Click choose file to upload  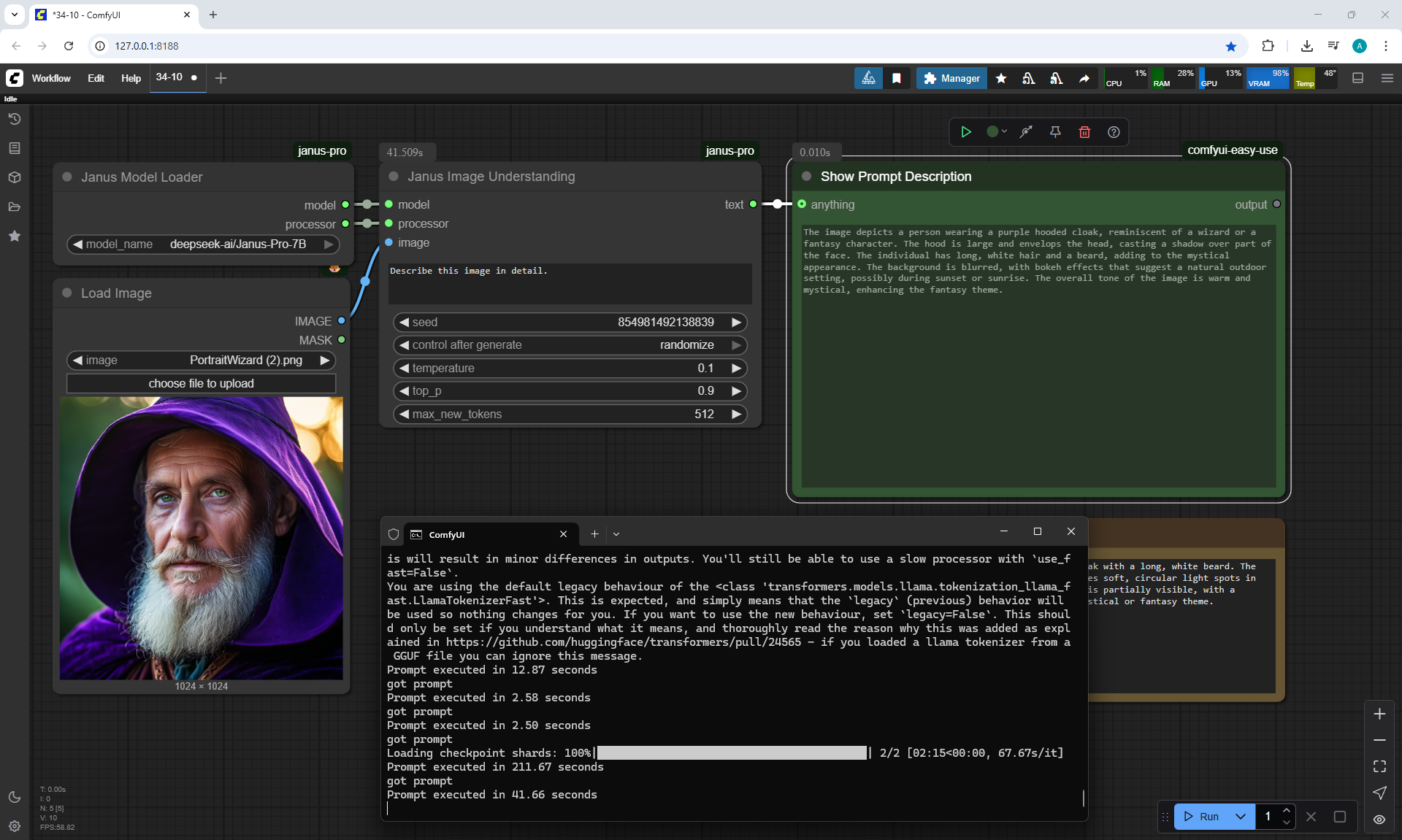201,384
